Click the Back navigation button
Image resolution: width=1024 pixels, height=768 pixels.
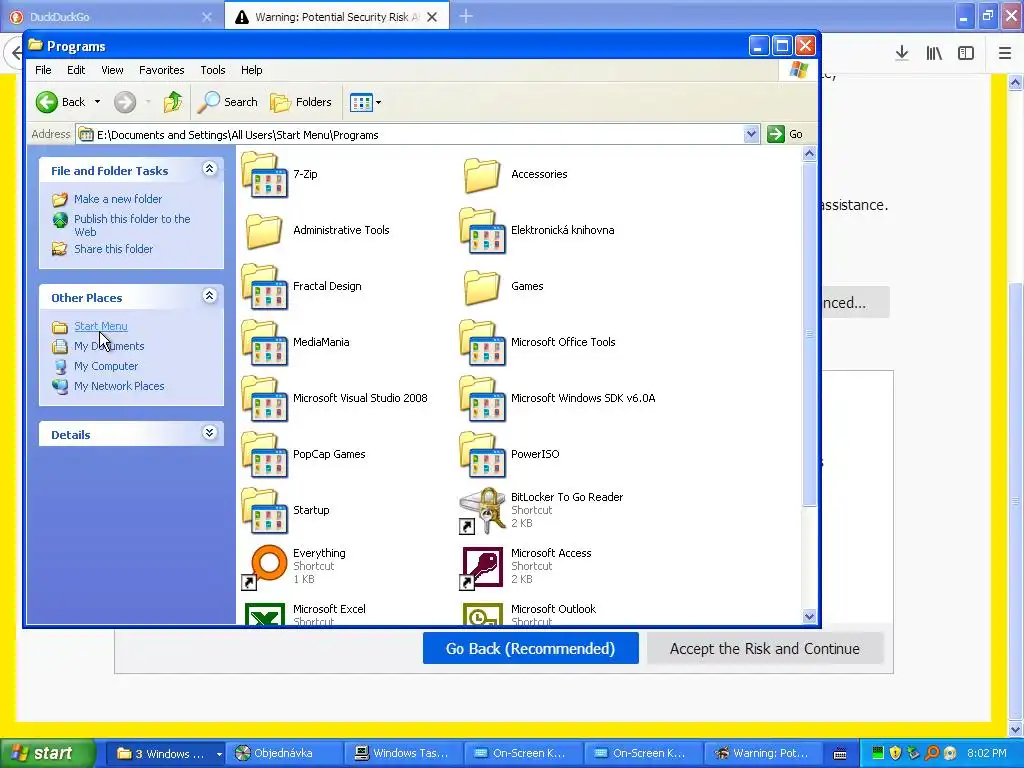[60, 103]
